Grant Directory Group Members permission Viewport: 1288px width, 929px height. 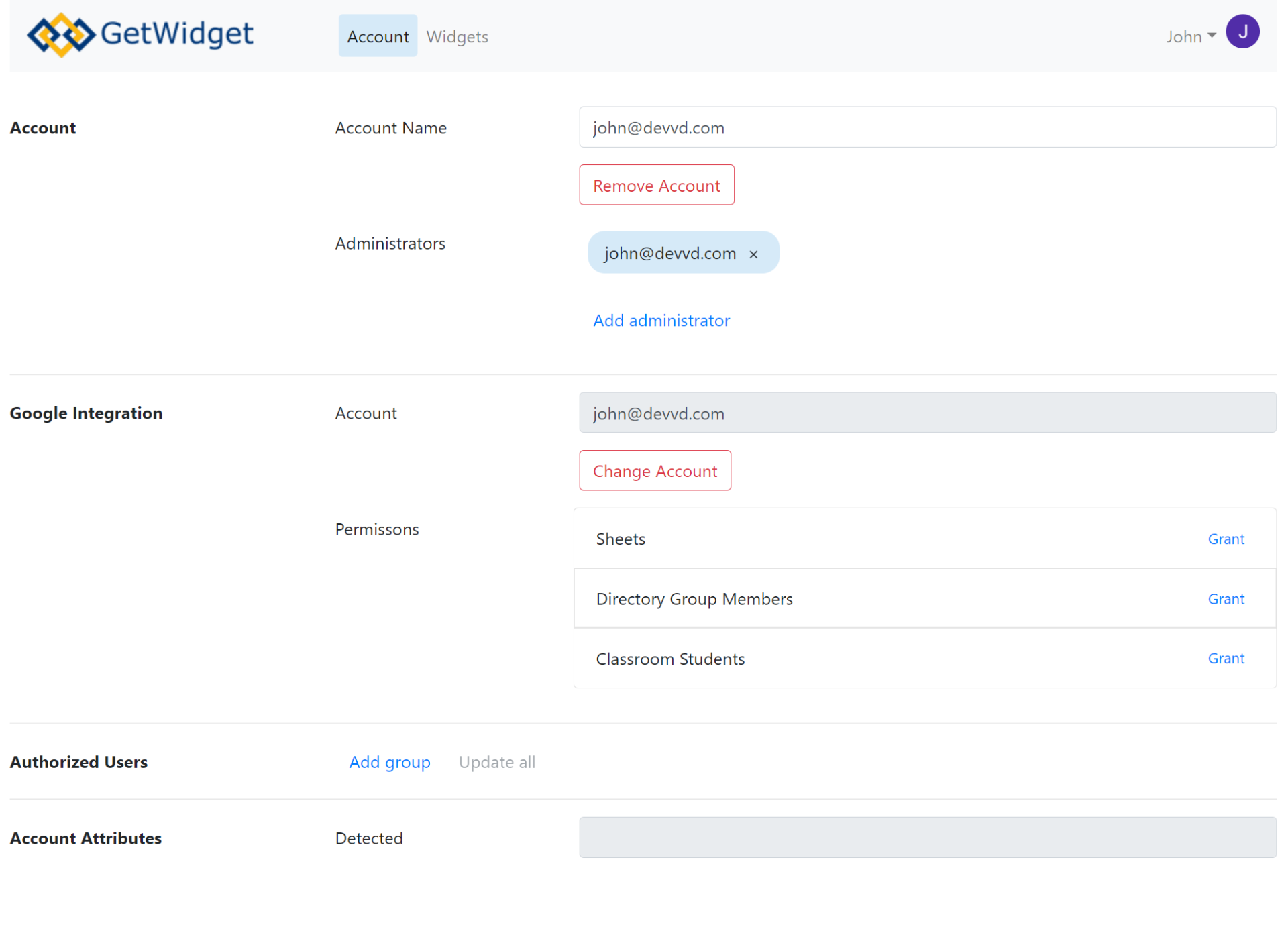click(x=1225, y=599)
